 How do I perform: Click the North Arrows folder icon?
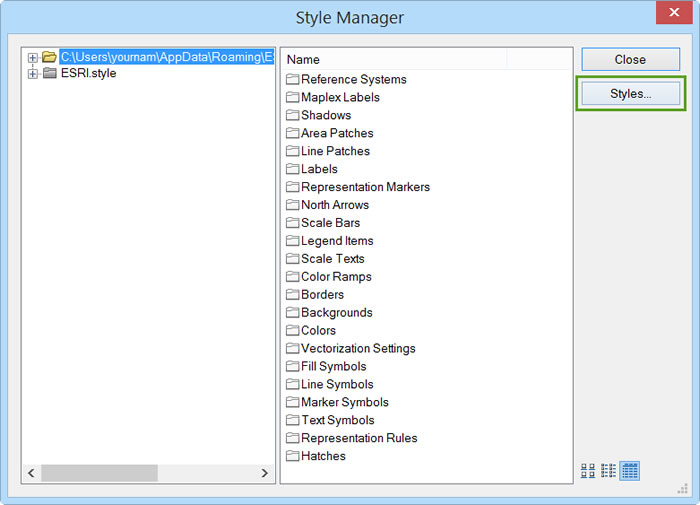pyautogui.click(x=293, y=205)
